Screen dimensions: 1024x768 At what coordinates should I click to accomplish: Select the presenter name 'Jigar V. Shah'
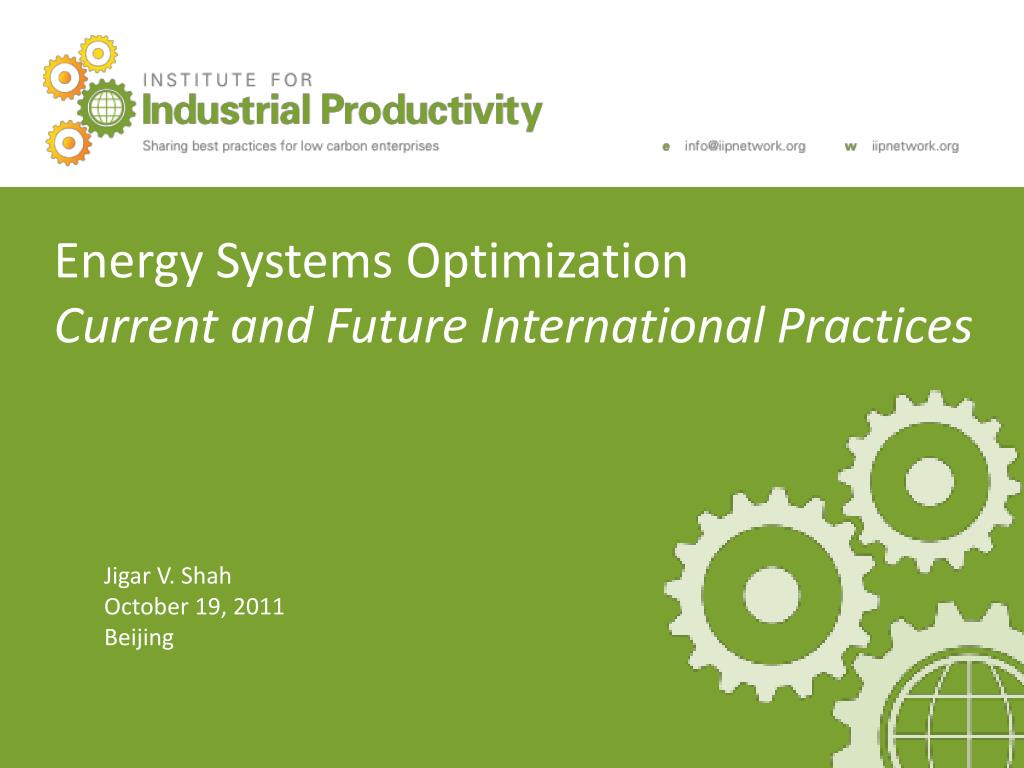(167, 575)
